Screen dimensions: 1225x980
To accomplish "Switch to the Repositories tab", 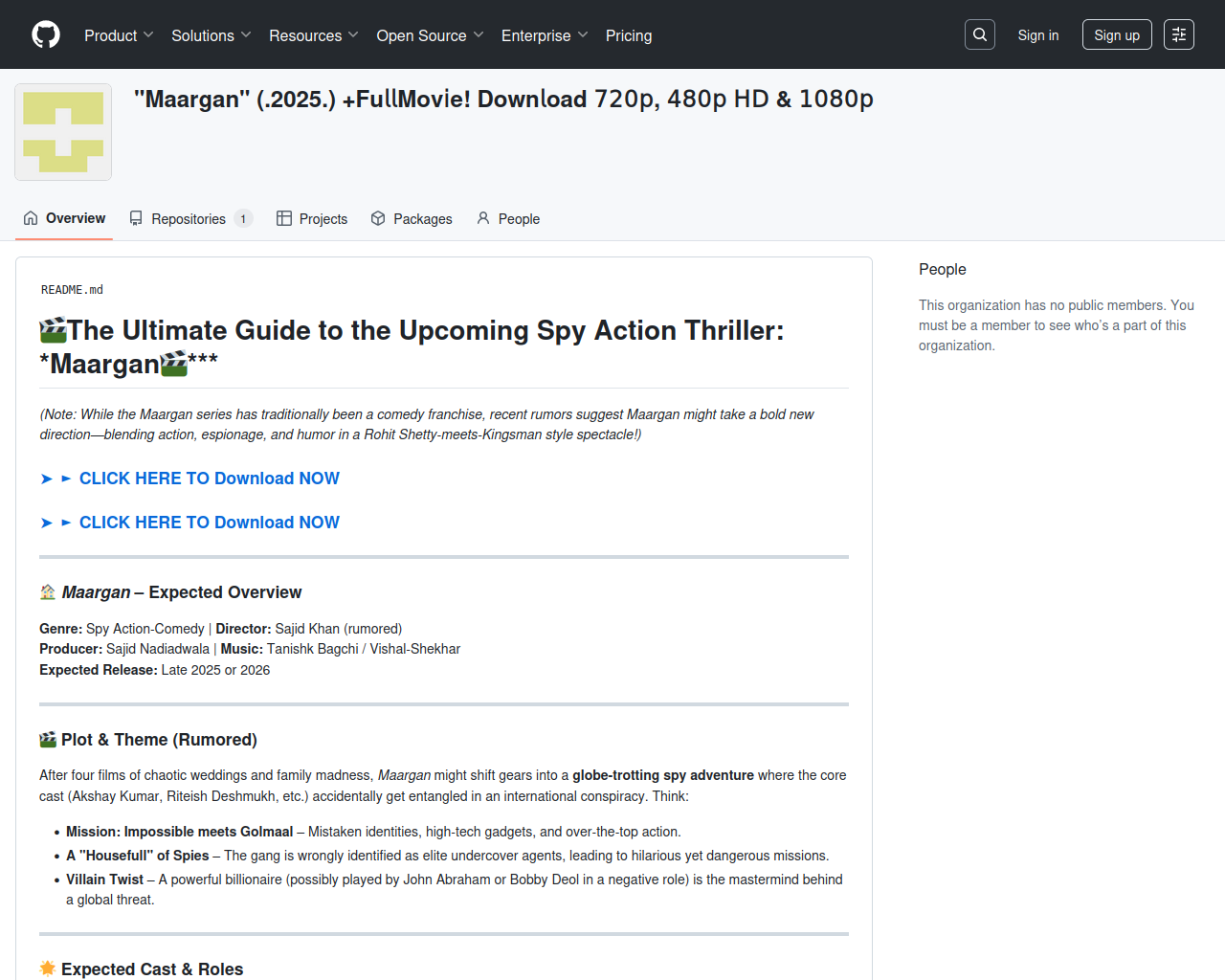I will [x=190, y=218].
